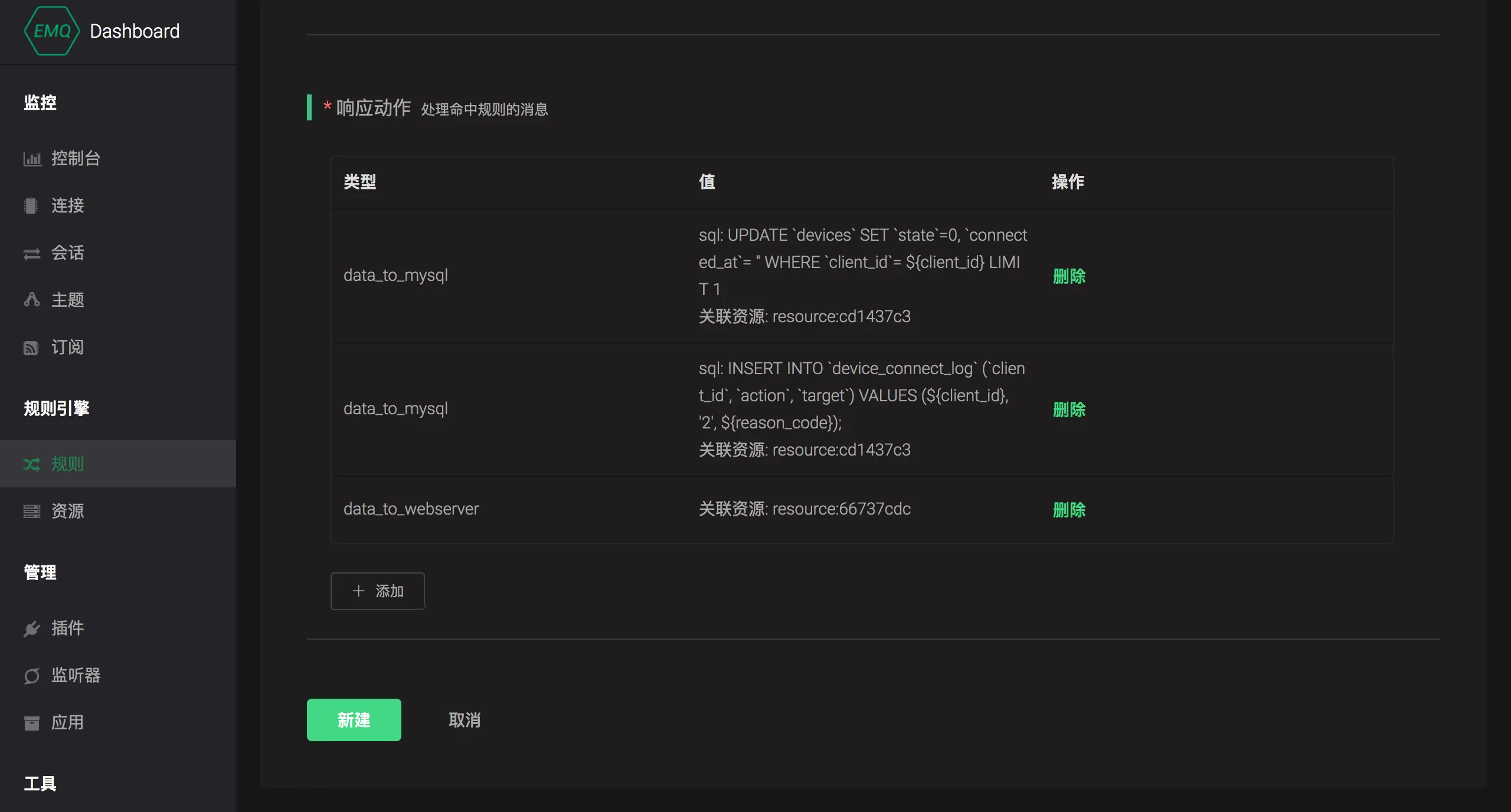Click the arrows icon beside 会话
1511x812 pixels.
tap(32, 253)
